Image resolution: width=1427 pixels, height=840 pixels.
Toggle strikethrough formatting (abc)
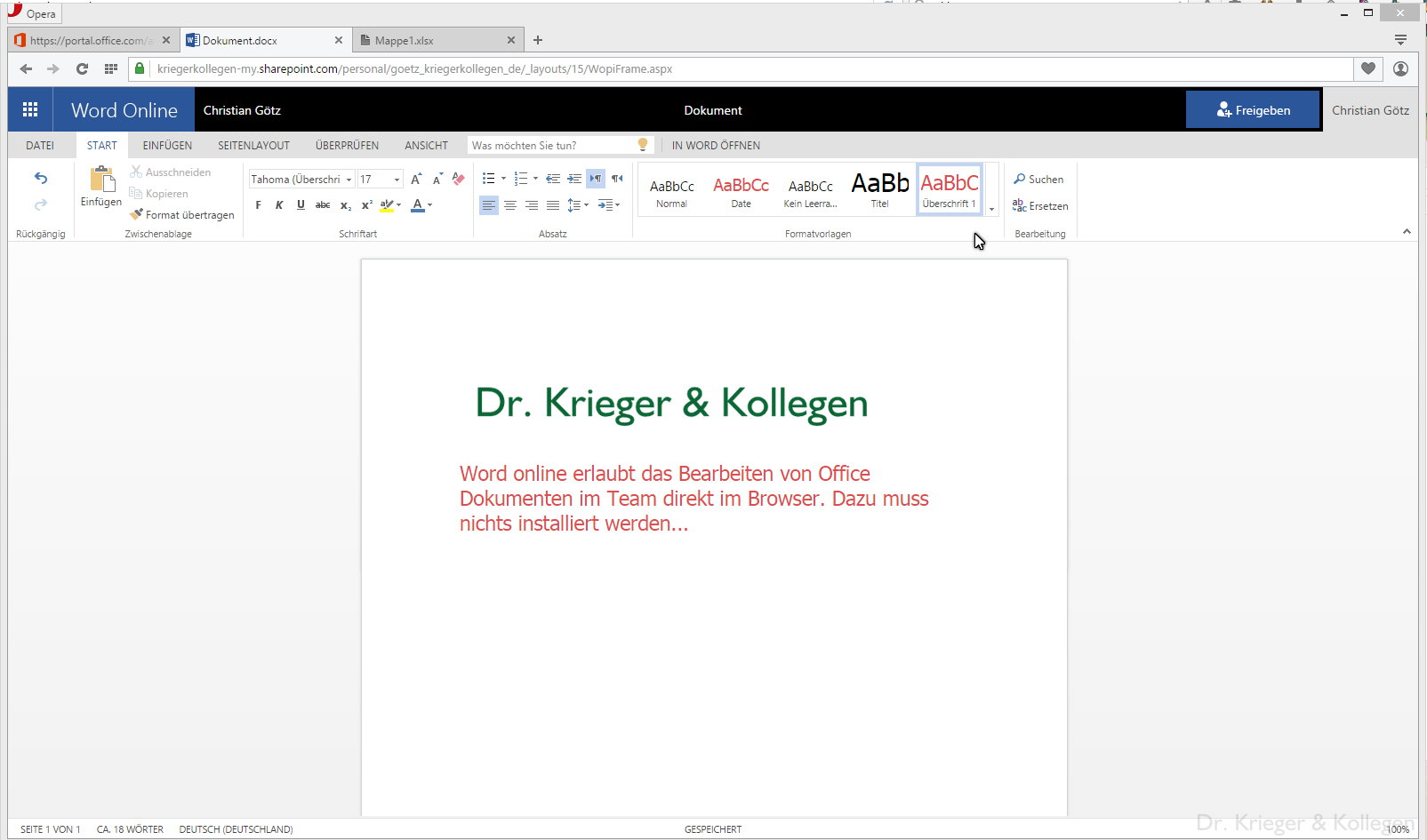point(323,205)
